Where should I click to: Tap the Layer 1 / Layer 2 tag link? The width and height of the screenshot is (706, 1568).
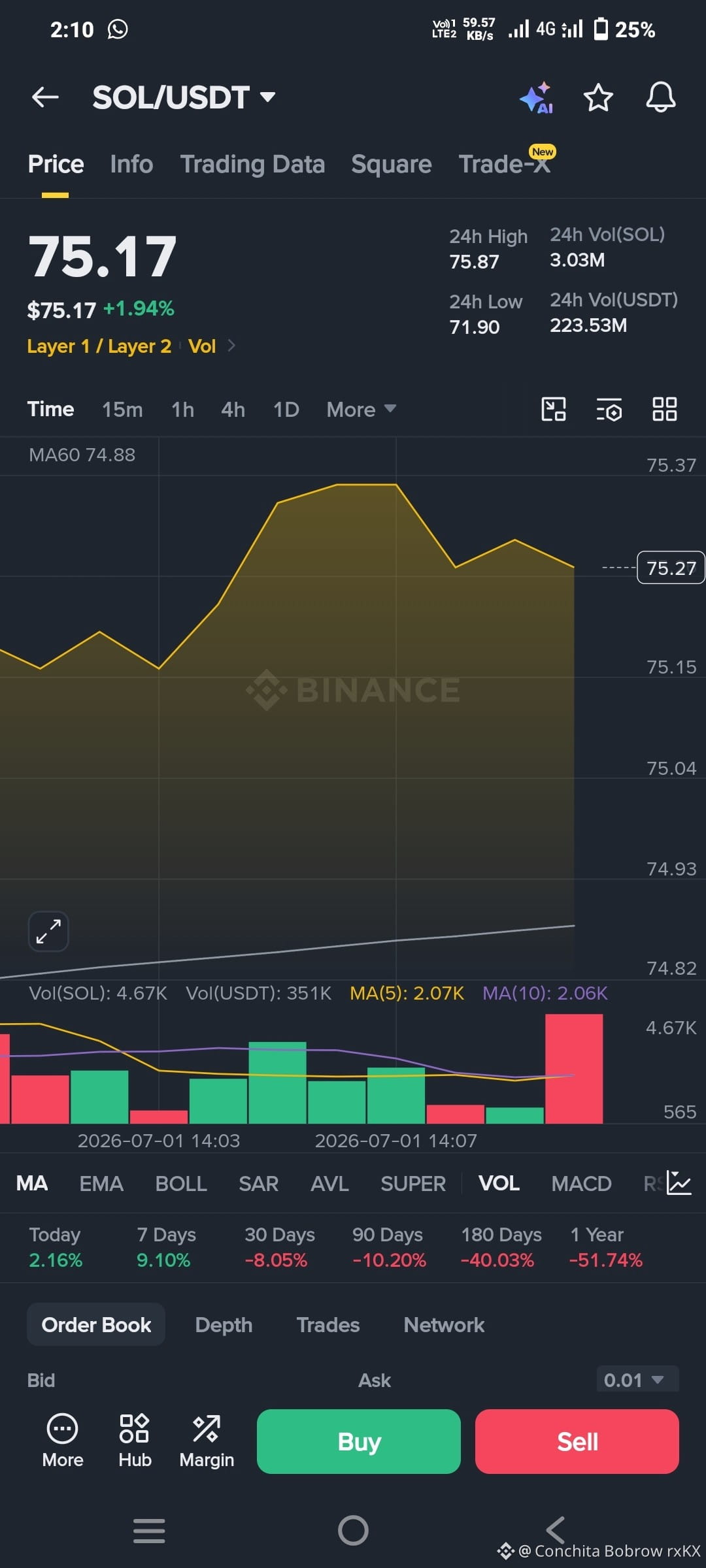click(99, 346)
